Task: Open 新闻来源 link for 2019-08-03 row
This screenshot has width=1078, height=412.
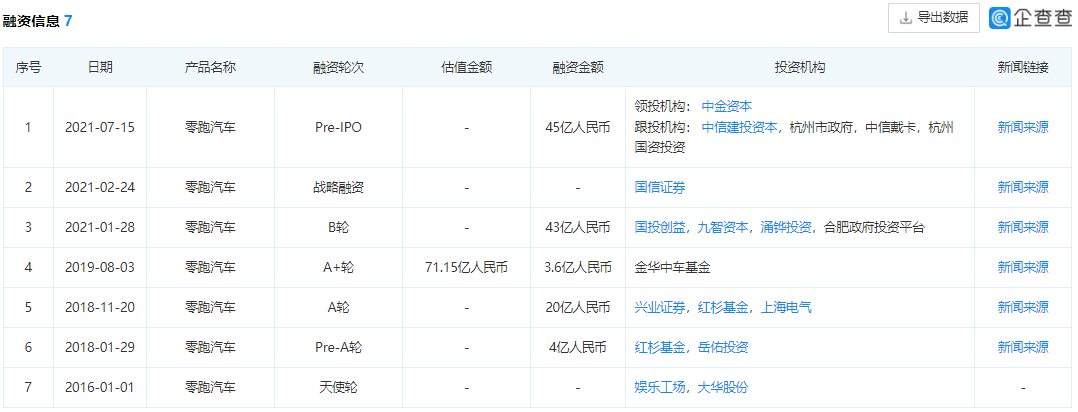Action: 1023,267
